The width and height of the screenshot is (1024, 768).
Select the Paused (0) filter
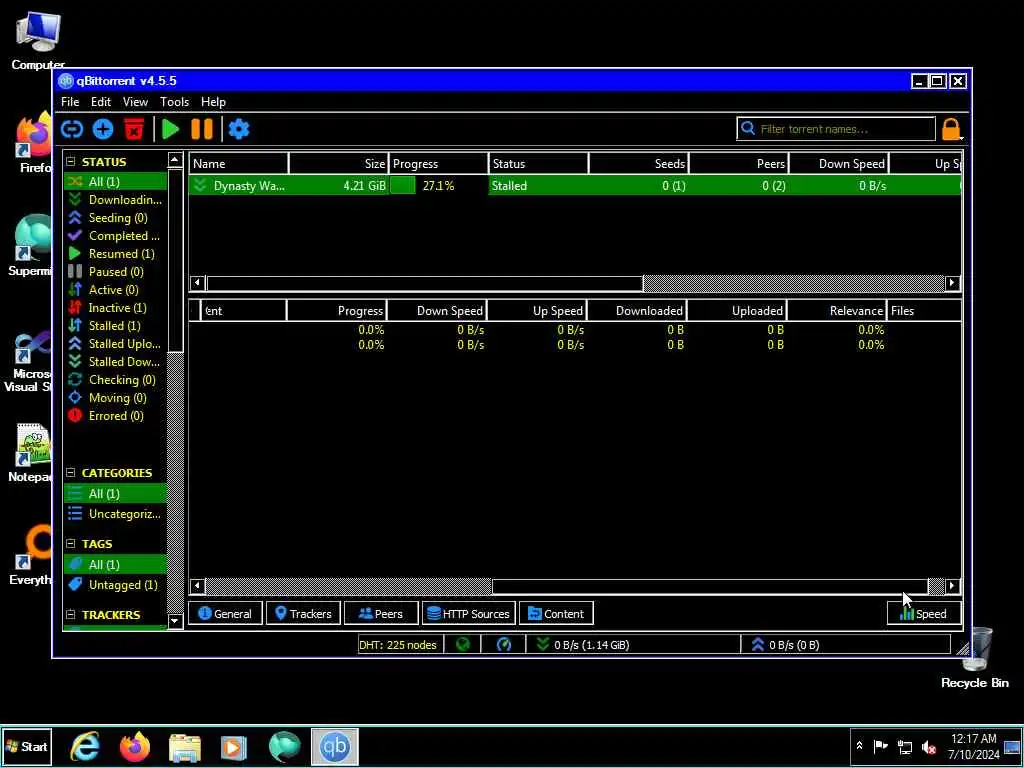116,272
